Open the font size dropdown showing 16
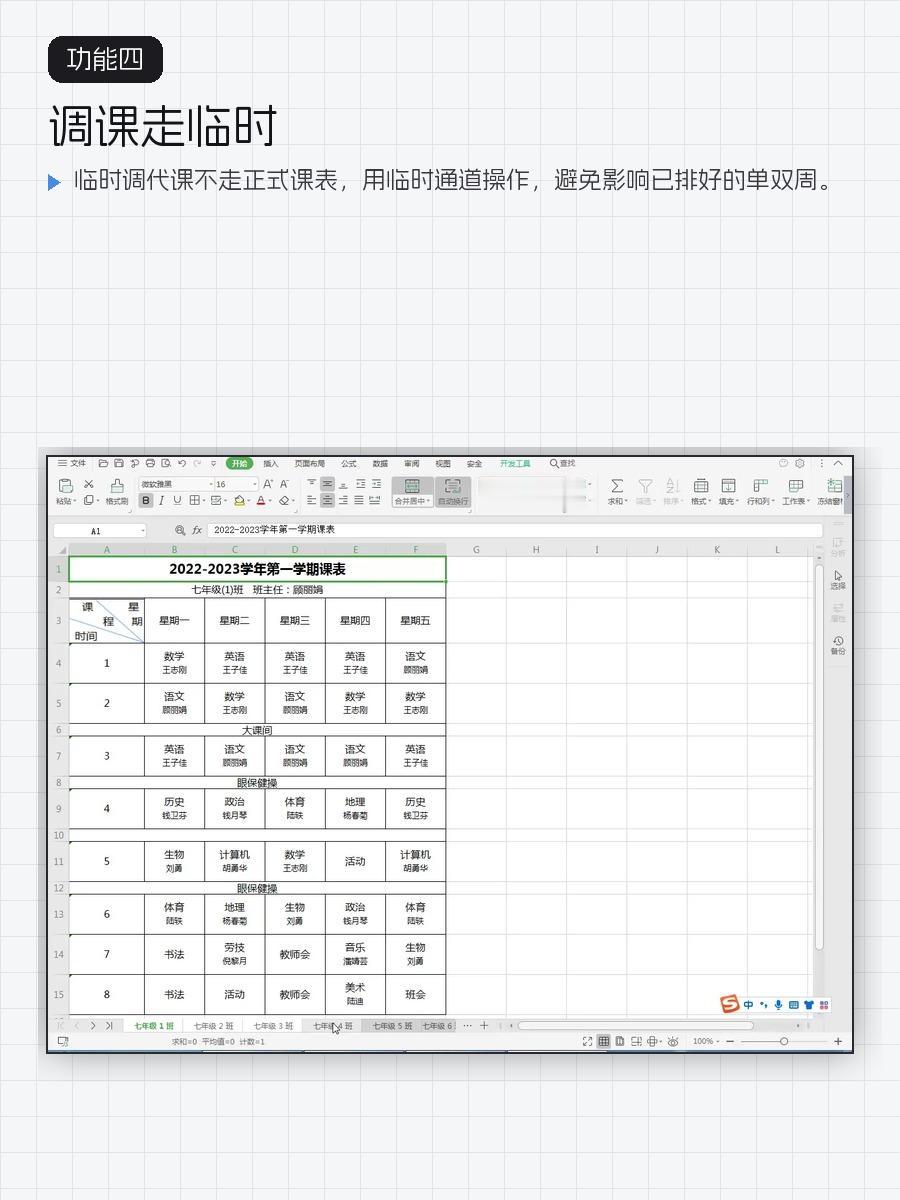 (255, 484)
